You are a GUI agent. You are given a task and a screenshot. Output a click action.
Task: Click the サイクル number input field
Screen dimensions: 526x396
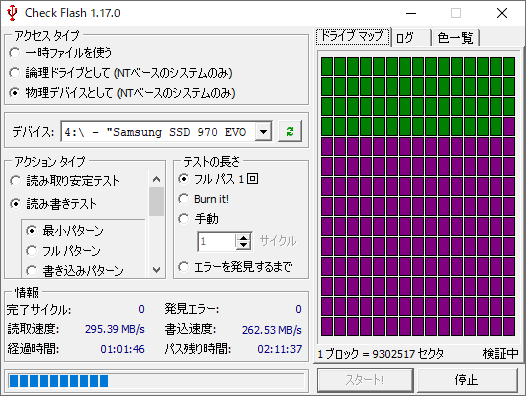click(x=217, y=241)
